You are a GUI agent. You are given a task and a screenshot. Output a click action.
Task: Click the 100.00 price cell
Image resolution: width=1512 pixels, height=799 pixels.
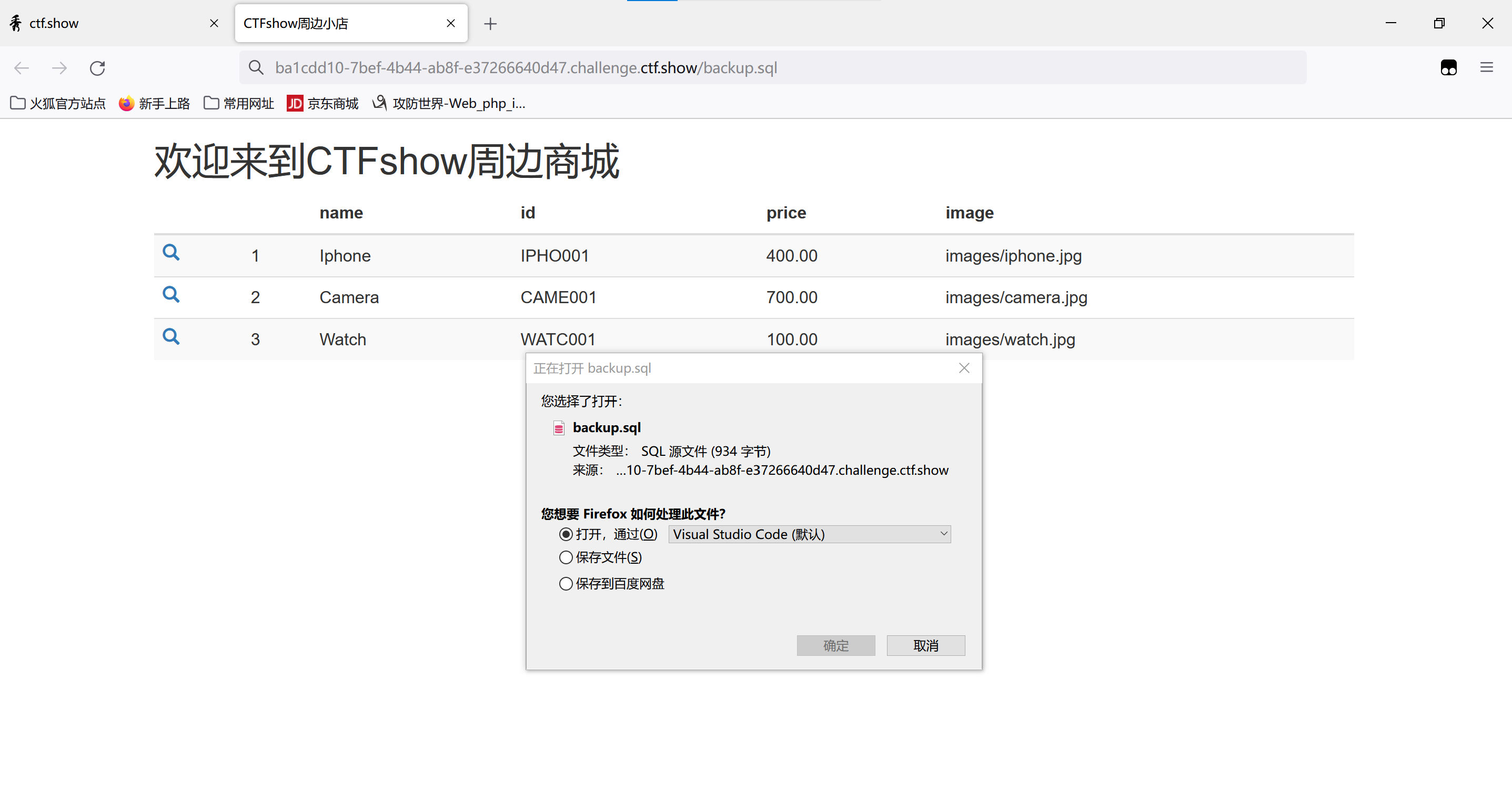[792, 340]
